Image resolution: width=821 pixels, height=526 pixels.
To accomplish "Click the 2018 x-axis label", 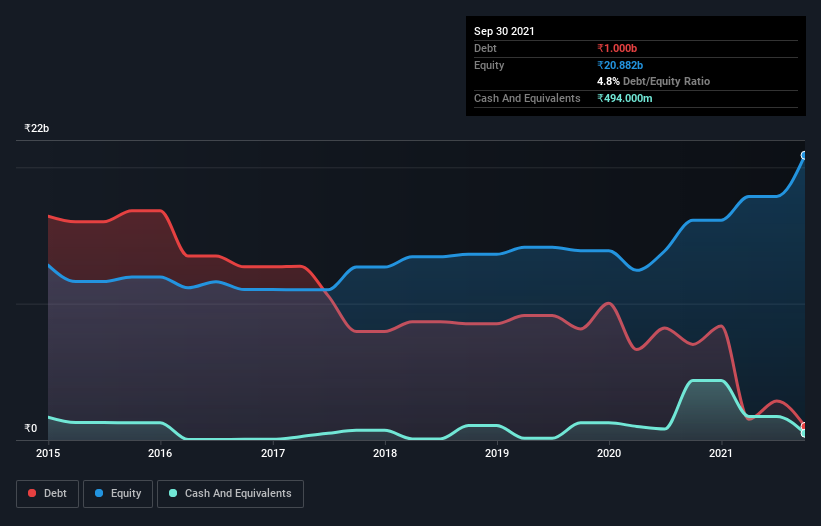I will (x=385, y=453).
